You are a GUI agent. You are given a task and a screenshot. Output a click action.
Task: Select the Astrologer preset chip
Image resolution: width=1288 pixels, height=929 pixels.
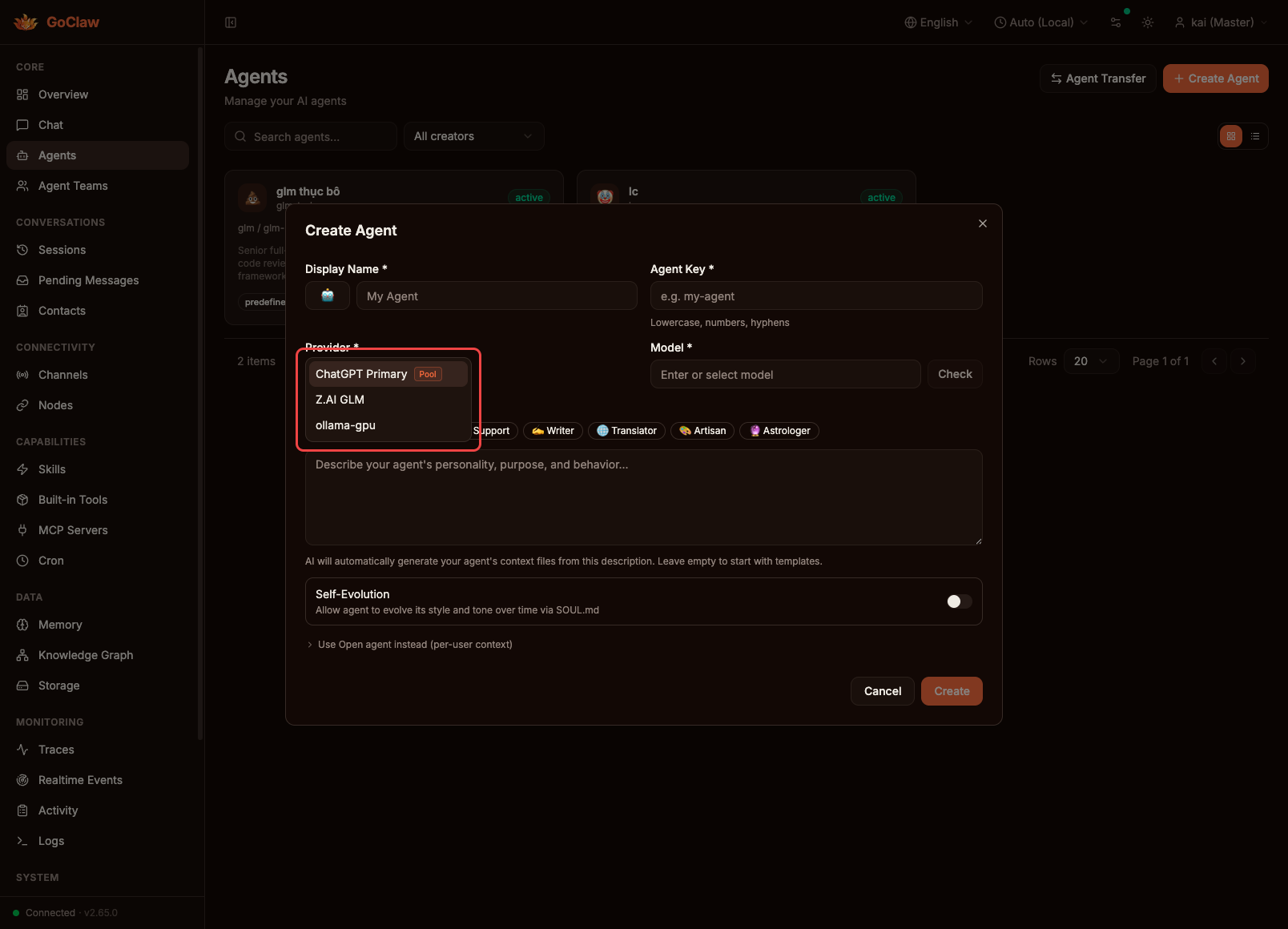779,431
